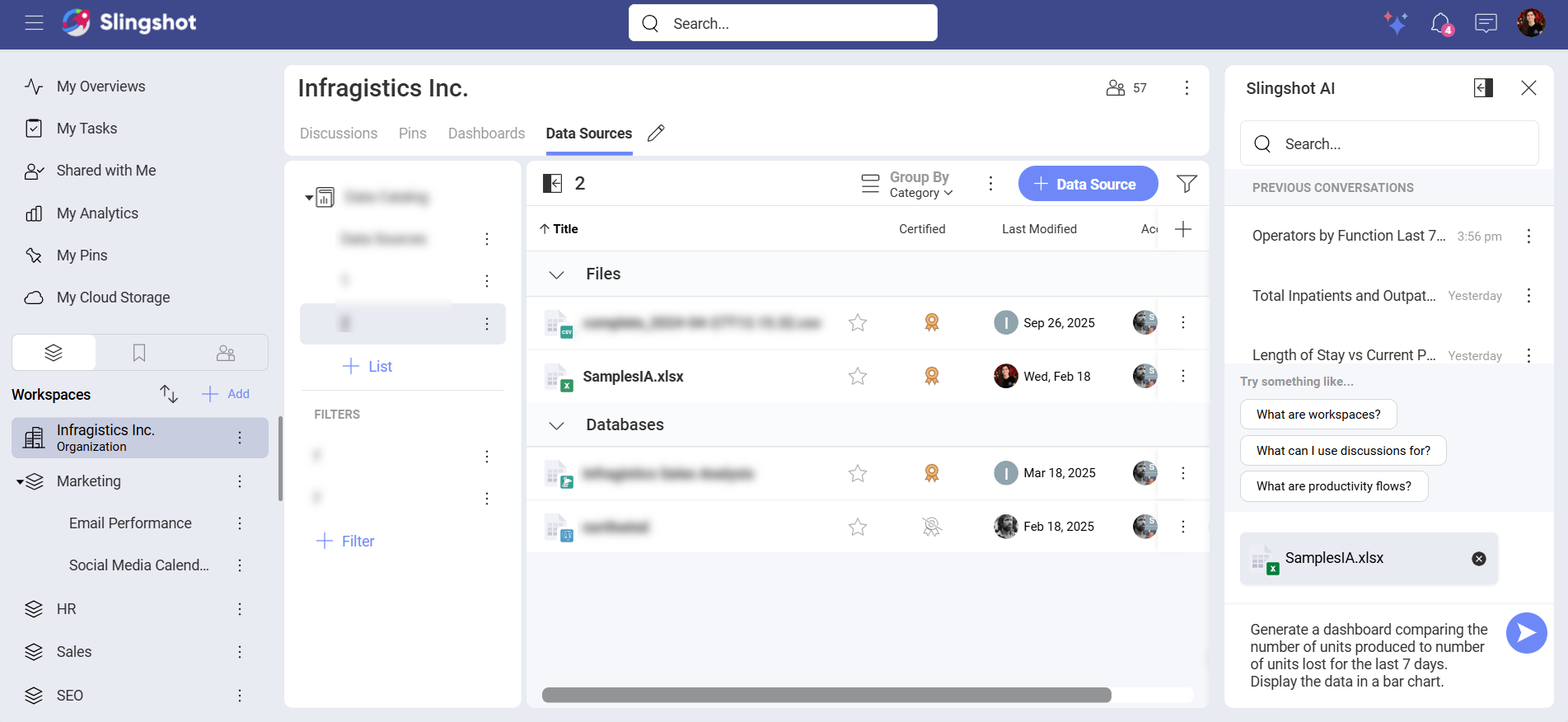
Task: Open data sources toolbar overflow menu
Action: (x=990, y=184)
